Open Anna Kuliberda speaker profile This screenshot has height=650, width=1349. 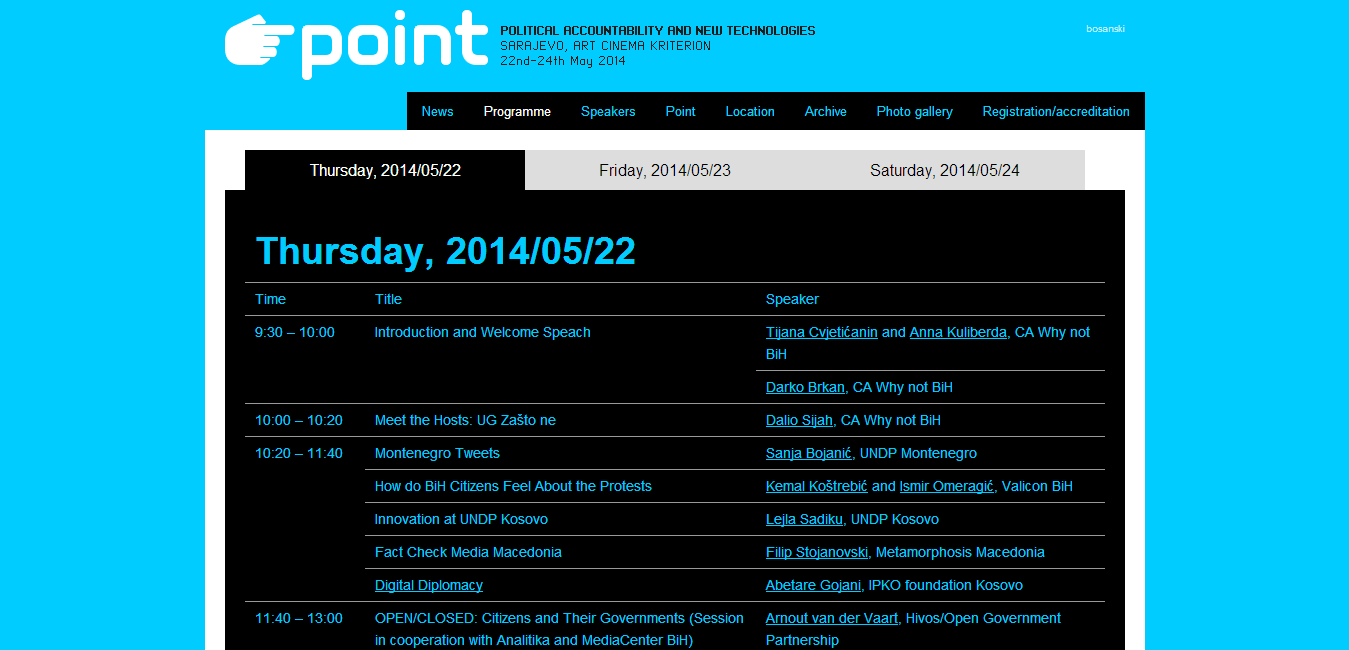958,332
